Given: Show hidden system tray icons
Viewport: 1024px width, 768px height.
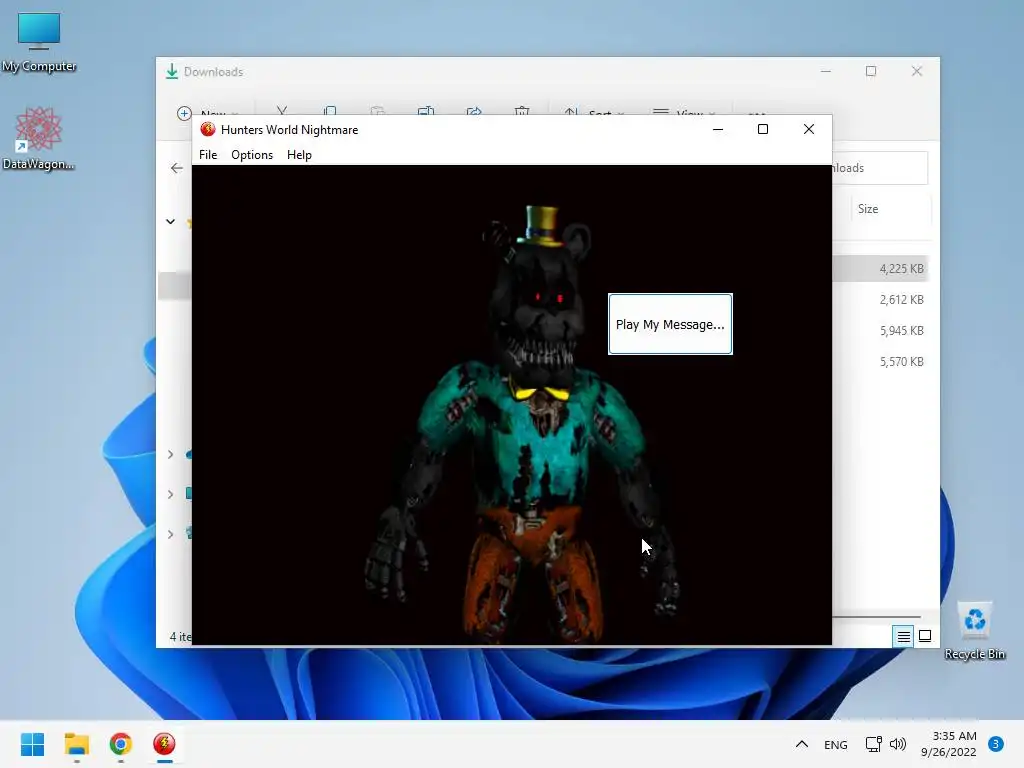Looking at the screenshot, I should [x=802, y=744].
